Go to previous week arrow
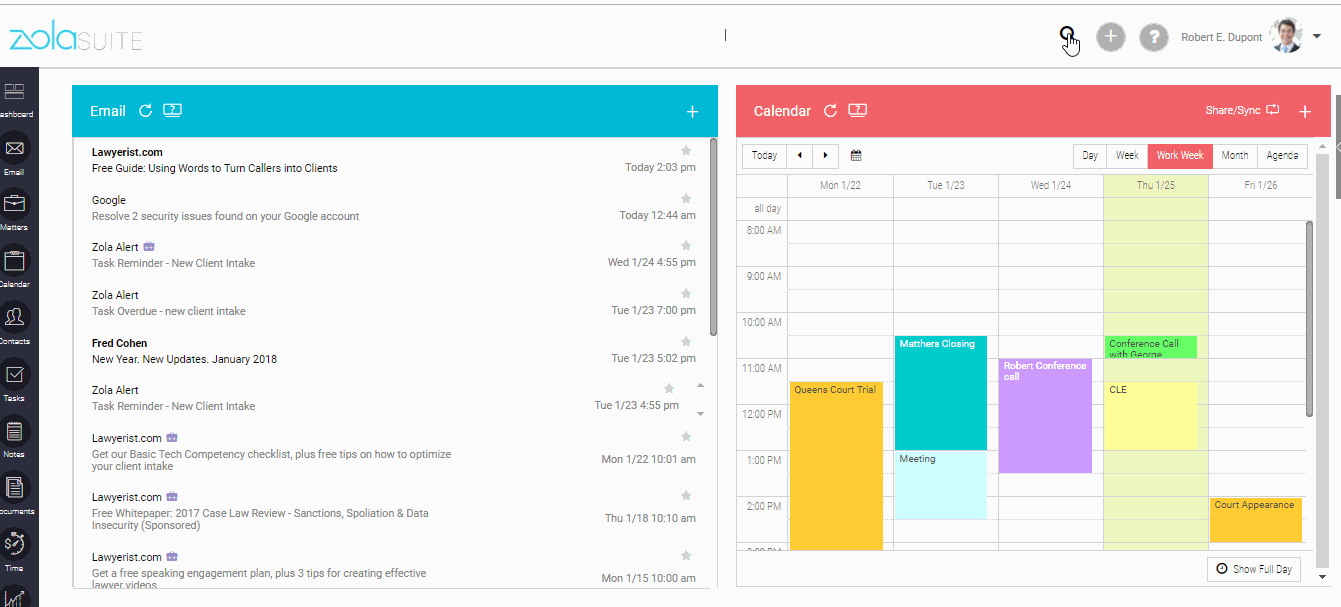This screenshot has height=607, width=1341. pyautogui.click(x=799, y=156)
